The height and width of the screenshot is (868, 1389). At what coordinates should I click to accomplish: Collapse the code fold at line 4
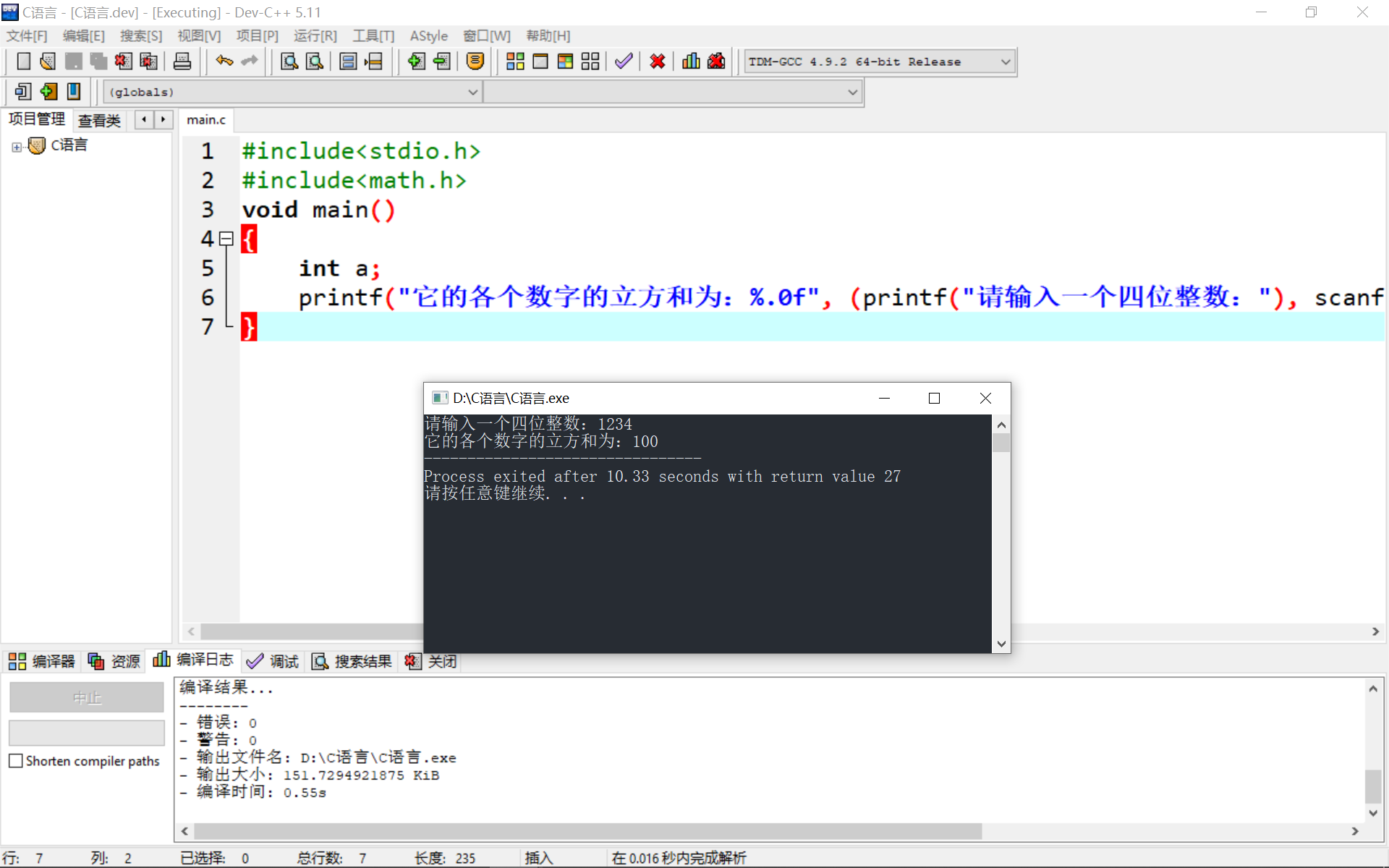226,238
